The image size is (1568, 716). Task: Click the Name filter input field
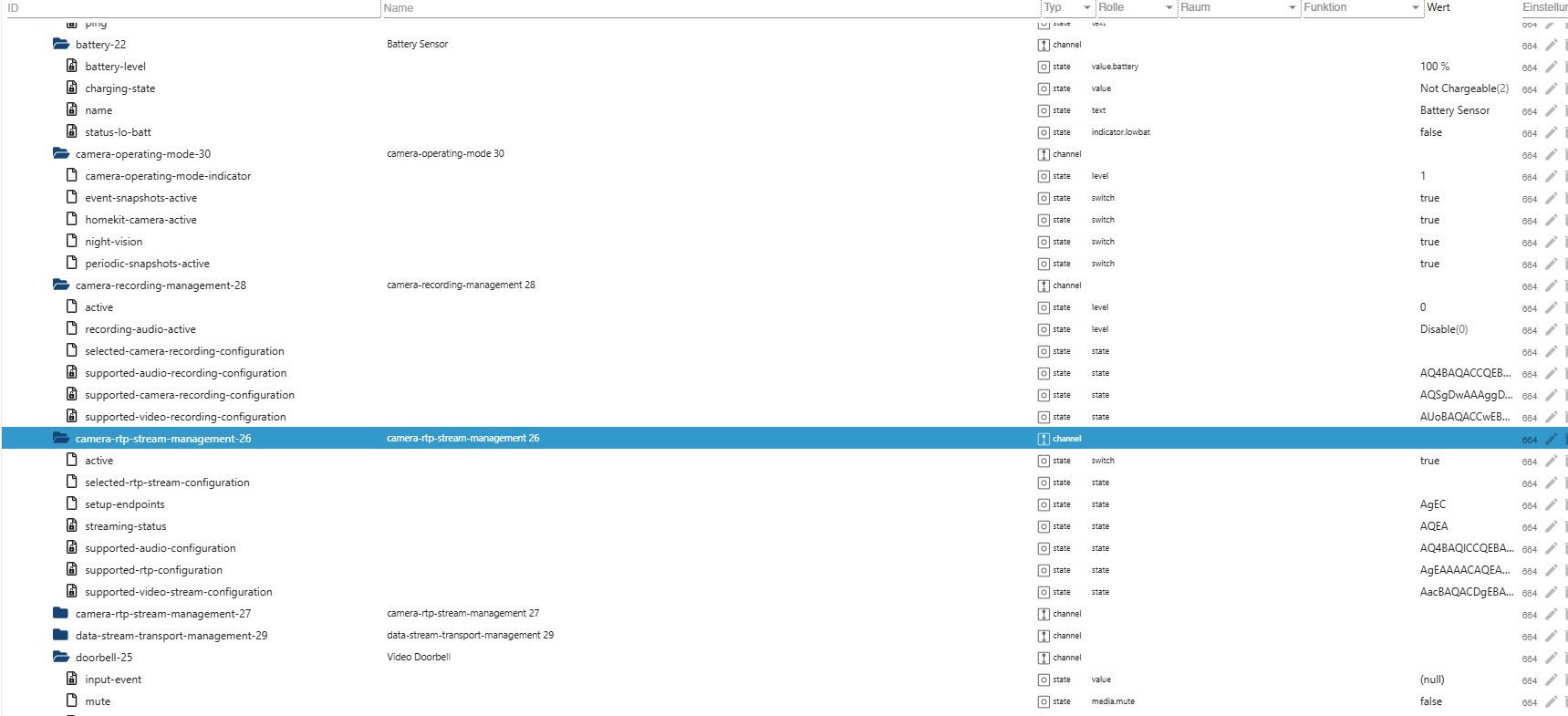(711, 7)
